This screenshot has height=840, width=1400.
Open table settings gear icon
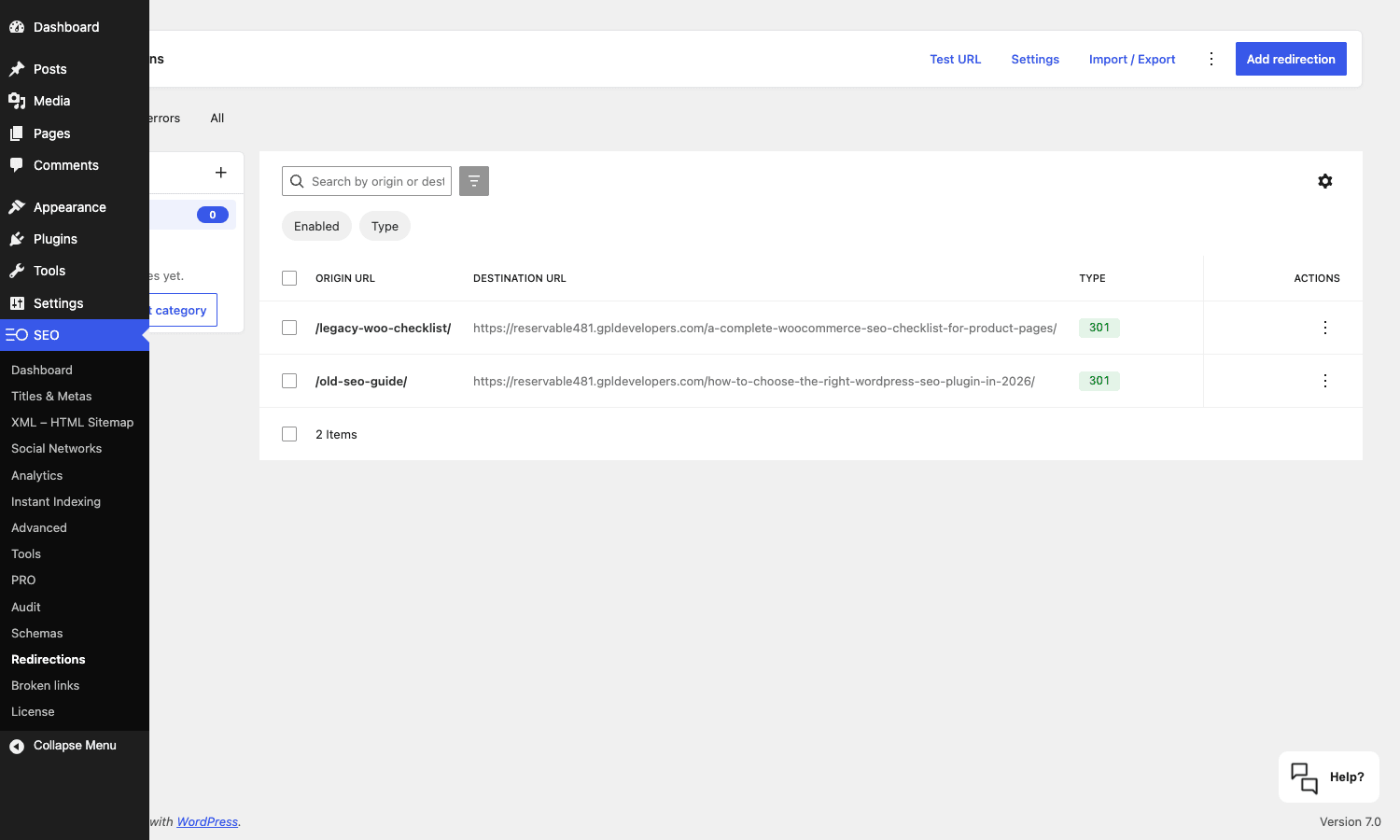(x=1325, y=181)
